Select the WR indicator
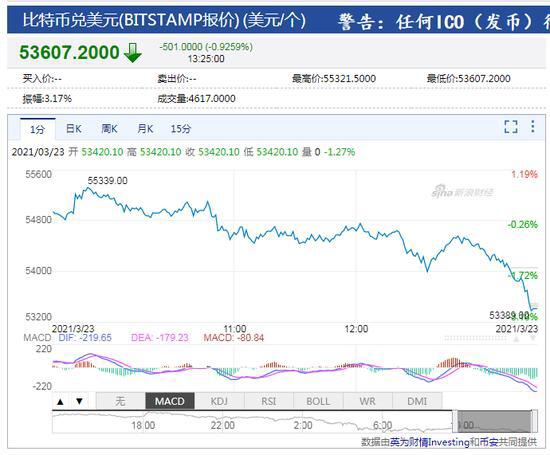Image resolution: width=550 pixels, height=455 pixels. 368,401
